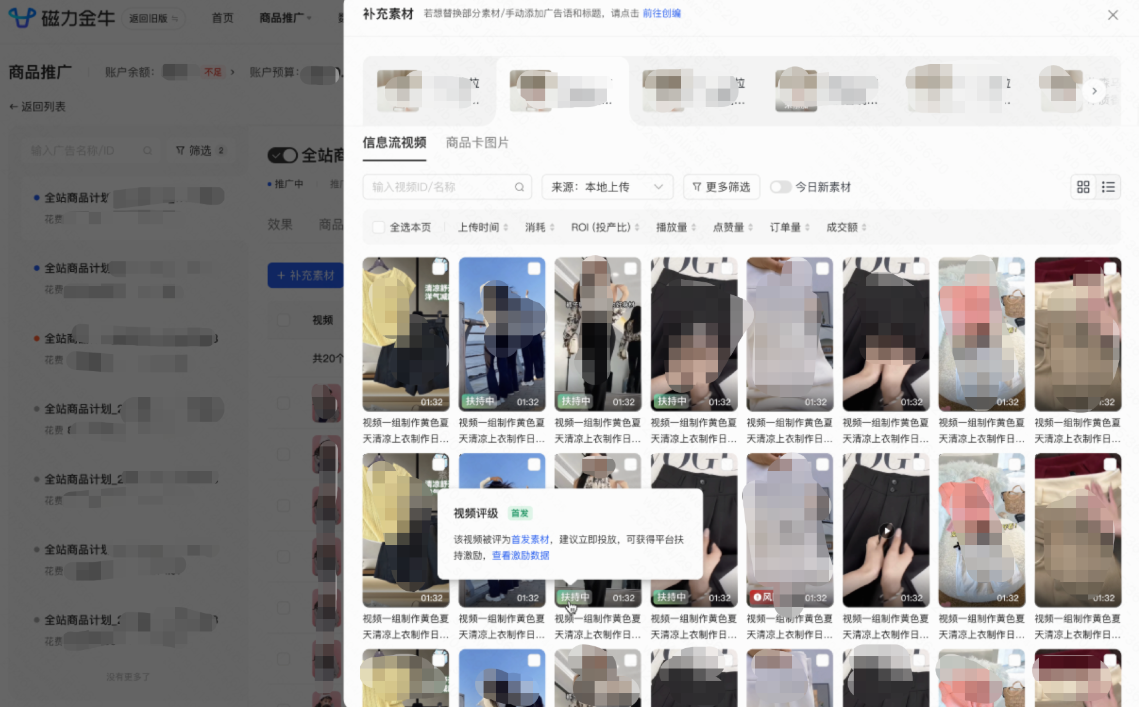Open the 来源: 本地上传 dropdown

click(607, 187)
